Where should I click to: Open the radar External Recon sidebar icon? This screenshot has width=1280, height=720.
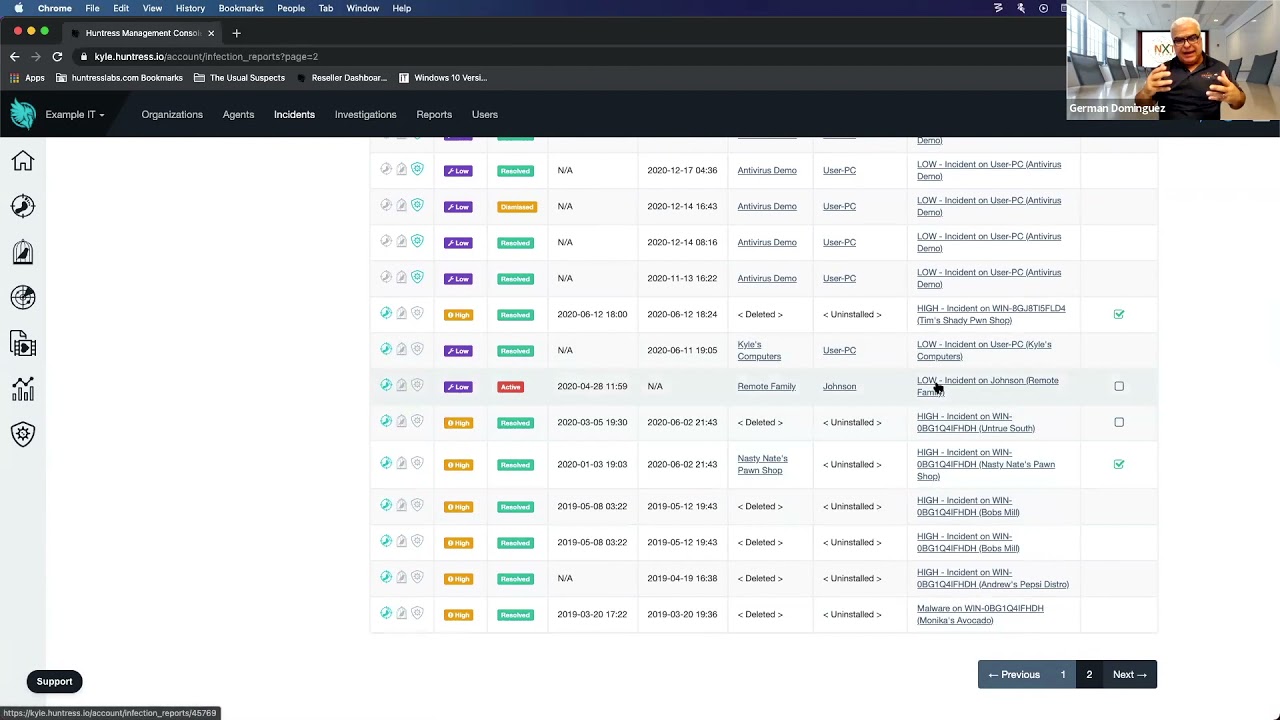click(23, 297)
